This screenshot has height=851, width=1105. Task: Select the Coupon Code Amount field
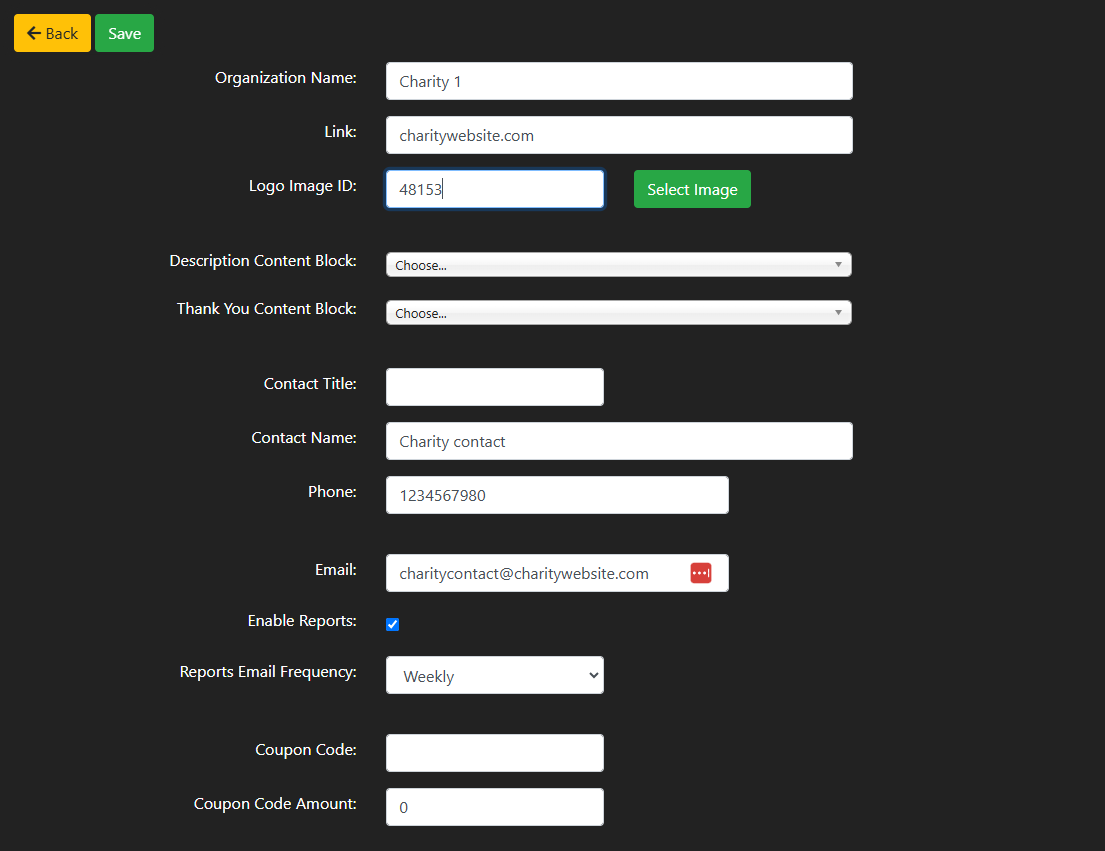tap(494, 807)
